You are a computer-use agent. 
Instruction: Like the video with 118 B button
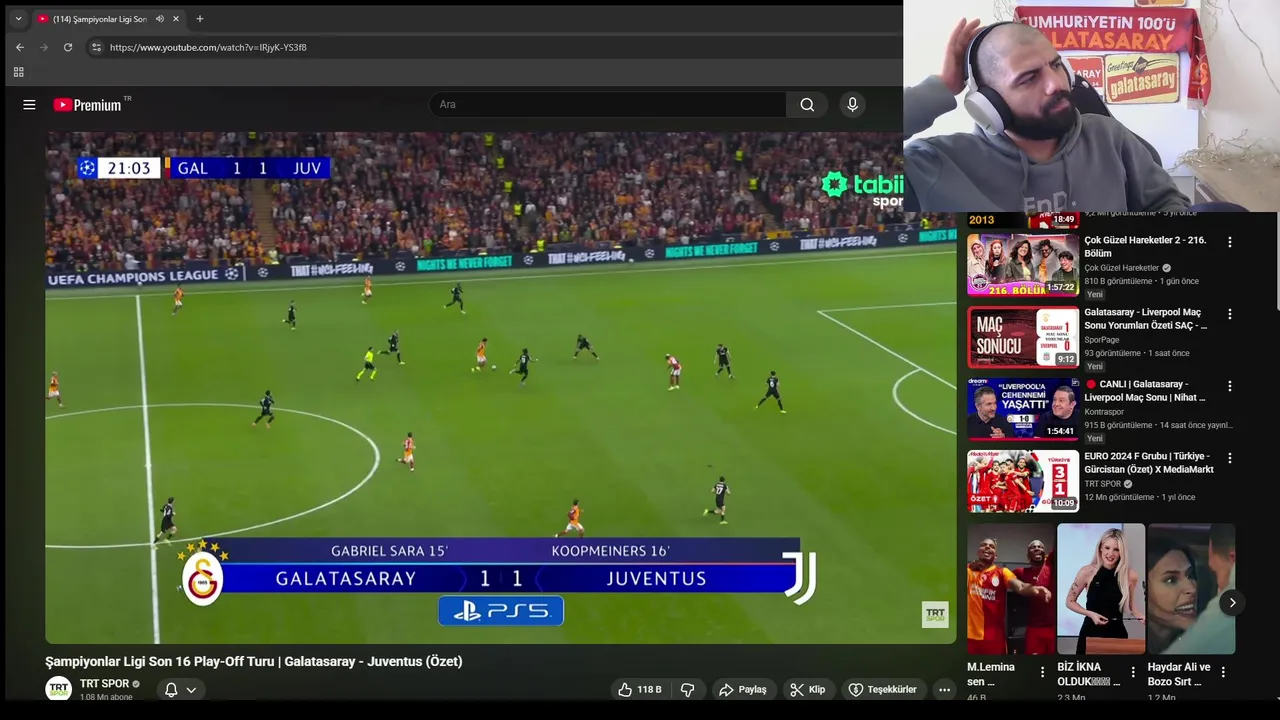click(x=639, y=690)
